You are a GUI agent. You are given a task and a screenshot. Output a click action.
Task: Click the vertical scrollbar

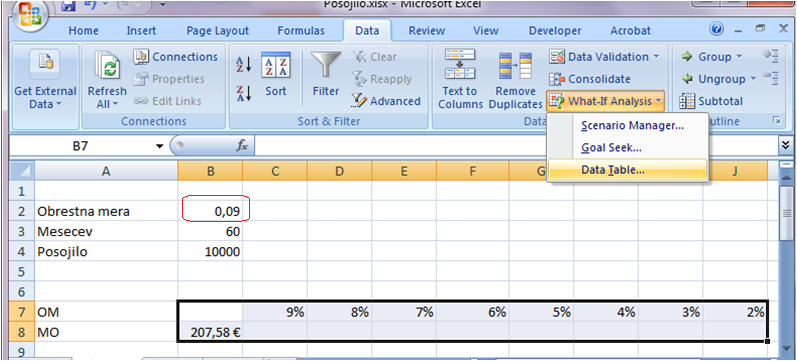click(786, 214)
